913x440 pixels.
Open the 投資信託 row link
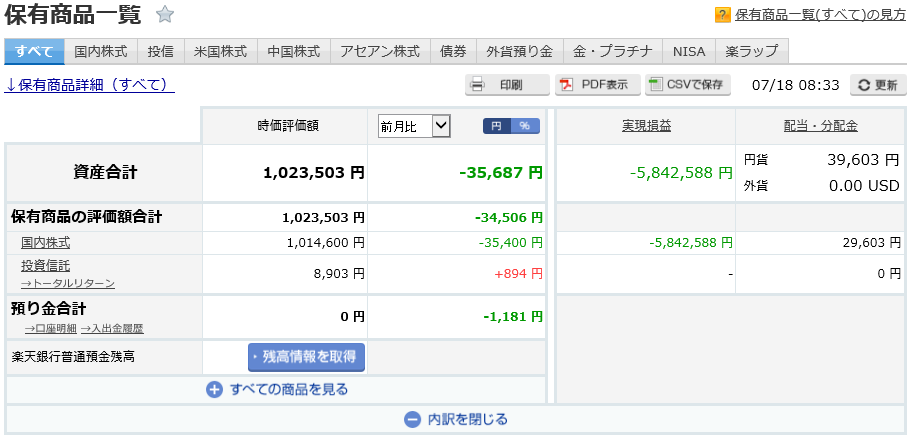[x=45, y=266]
